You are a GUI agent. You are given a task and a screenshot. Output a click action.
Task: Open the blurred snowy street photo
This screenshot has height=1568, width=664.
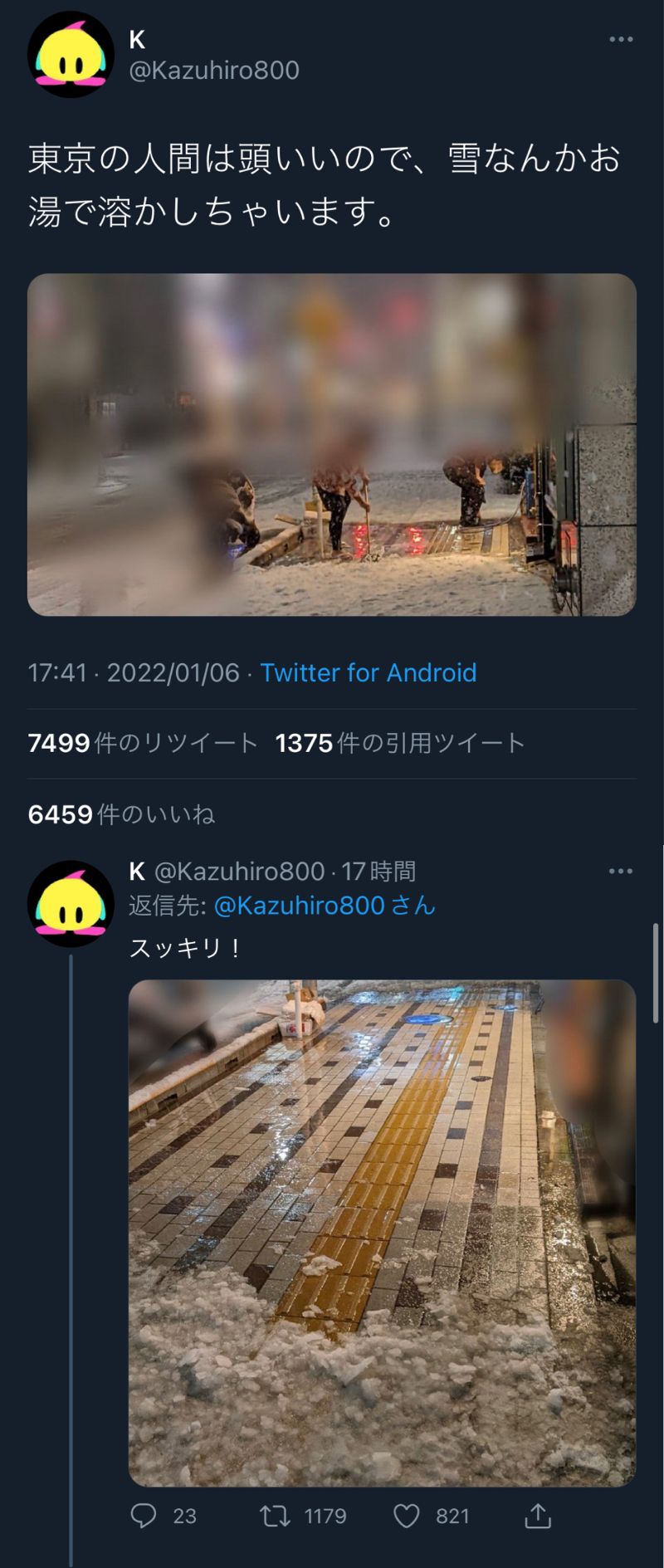(332, 445)
